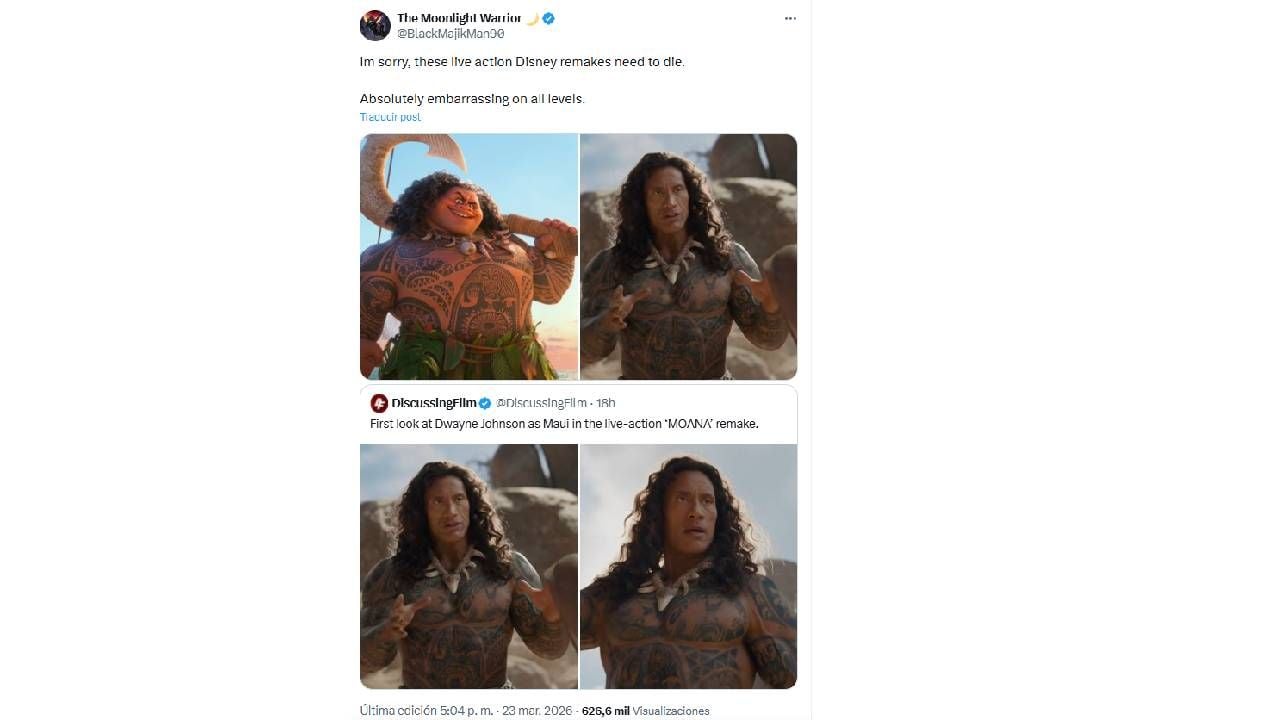Click the DiscussingFilm avatar icon

[379, 403]
